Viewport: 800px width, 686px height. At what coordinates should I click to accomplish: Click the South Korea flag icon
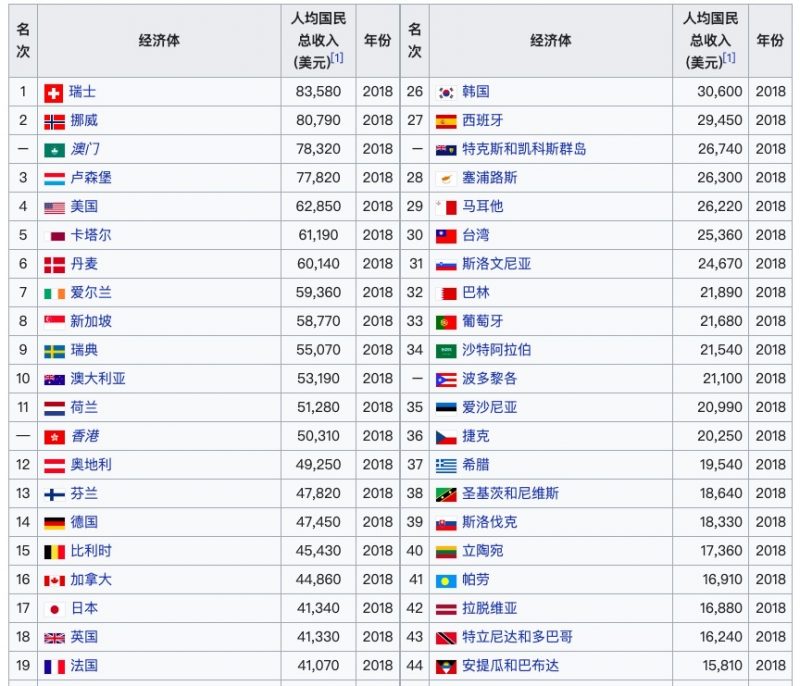(x=446, y=93)
